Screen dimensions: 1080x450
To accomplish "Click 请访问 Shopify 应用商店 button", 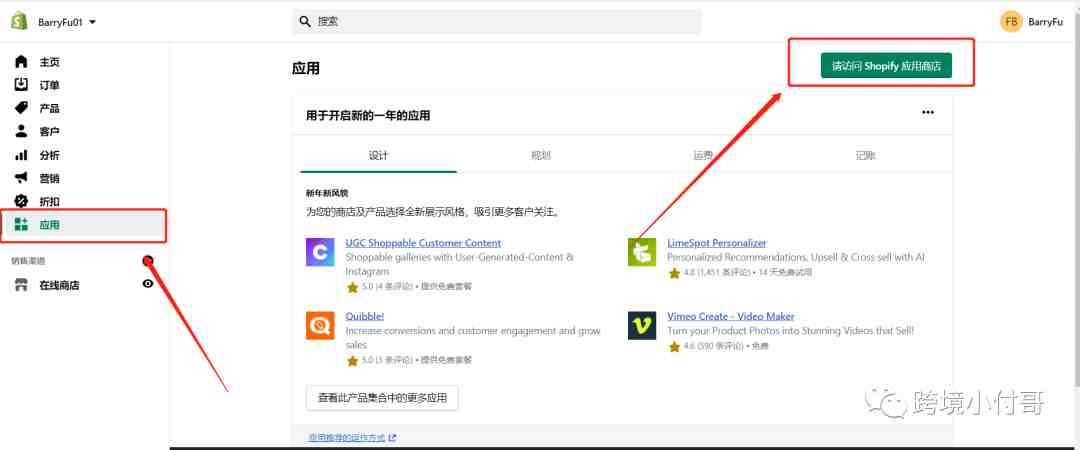I will [886, 65].
